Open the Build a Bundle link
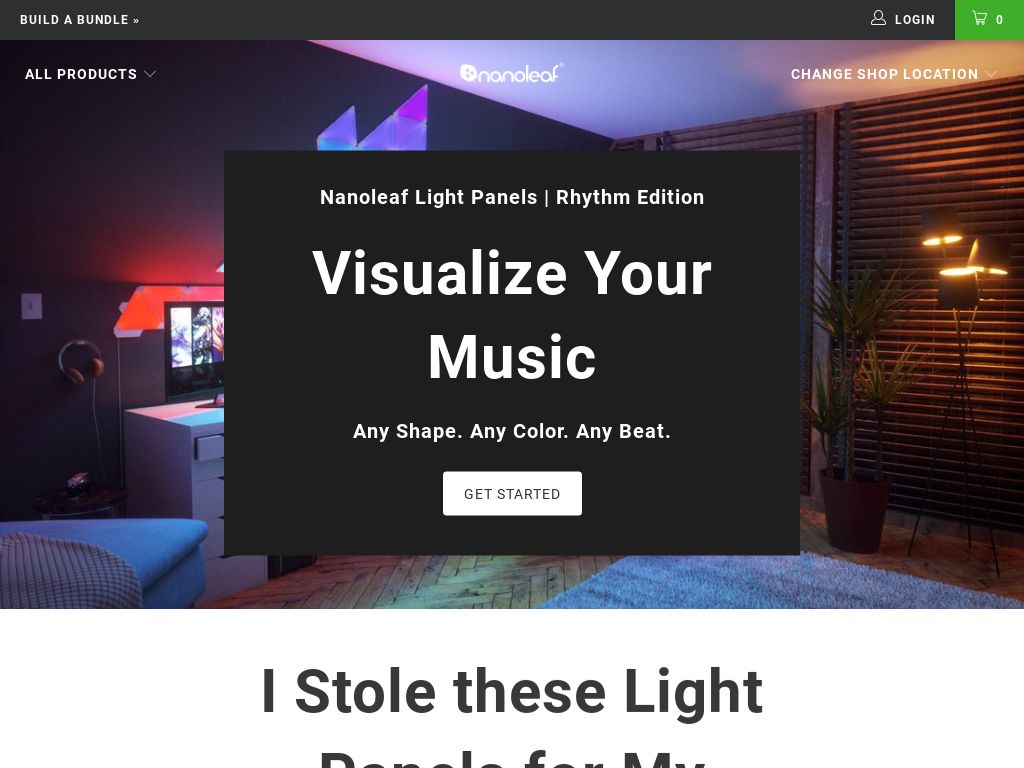The image size is (1024, 768). pyautogui.click(x=80, y=20)
